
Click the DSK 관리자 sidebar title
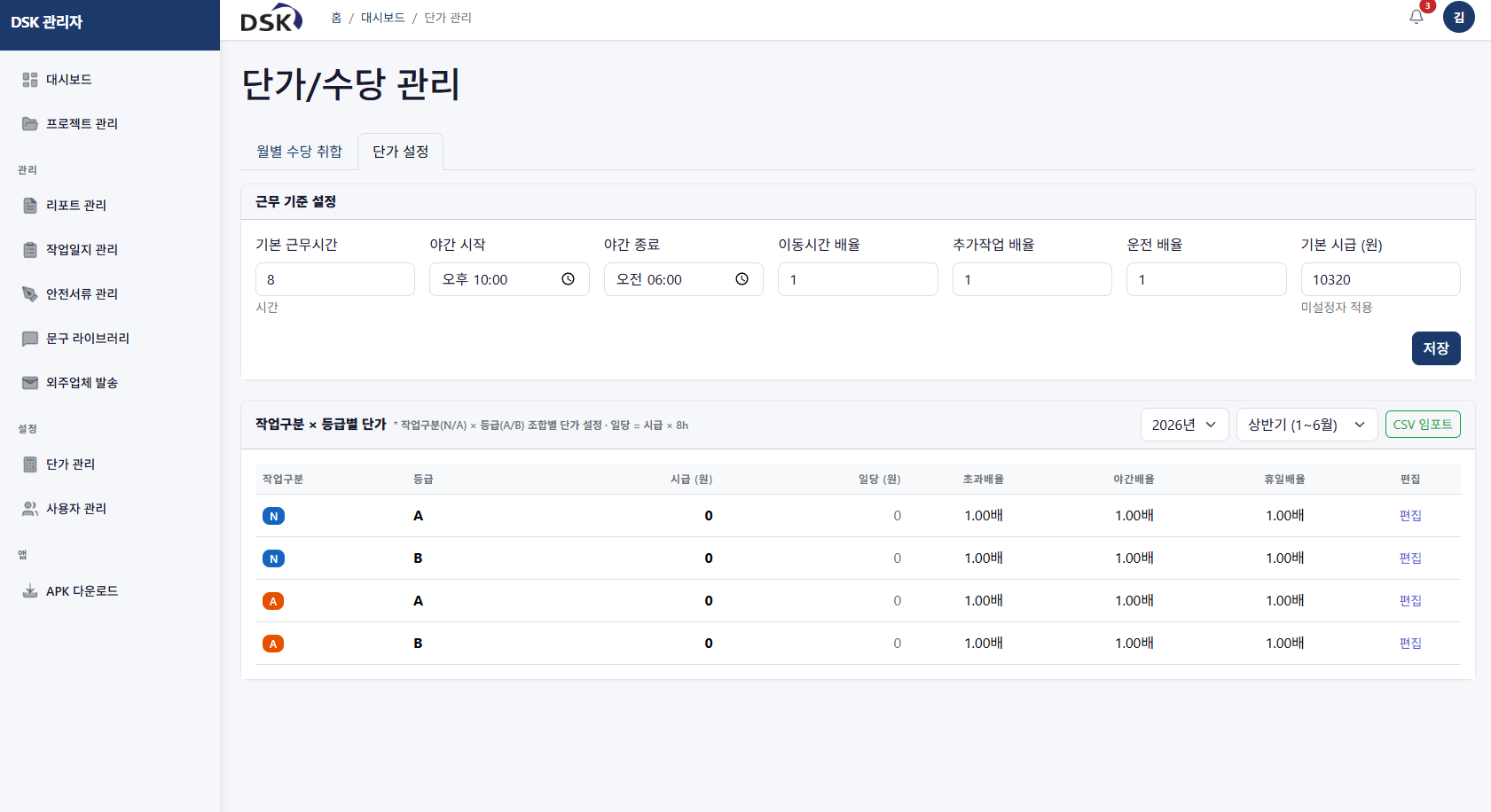click(47, 22)
